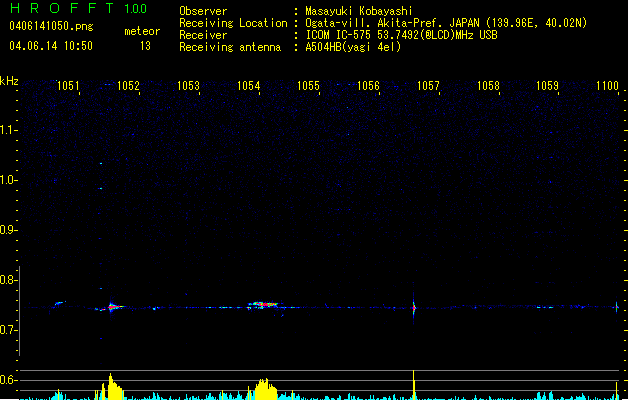Click the yellow power hump under 1054
The height and width of the screenshot is (400, 629).
265,389
